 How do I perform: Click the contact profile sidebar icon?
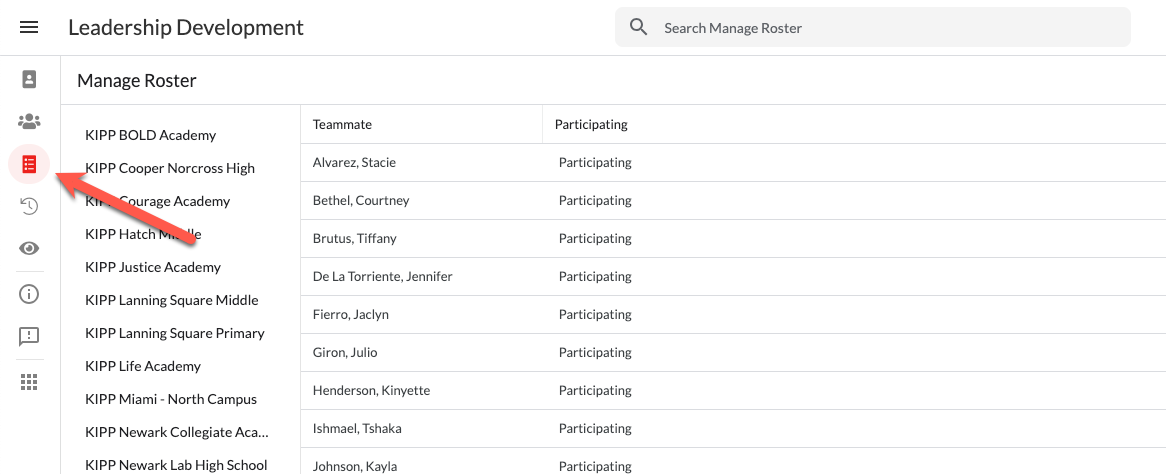29,79
